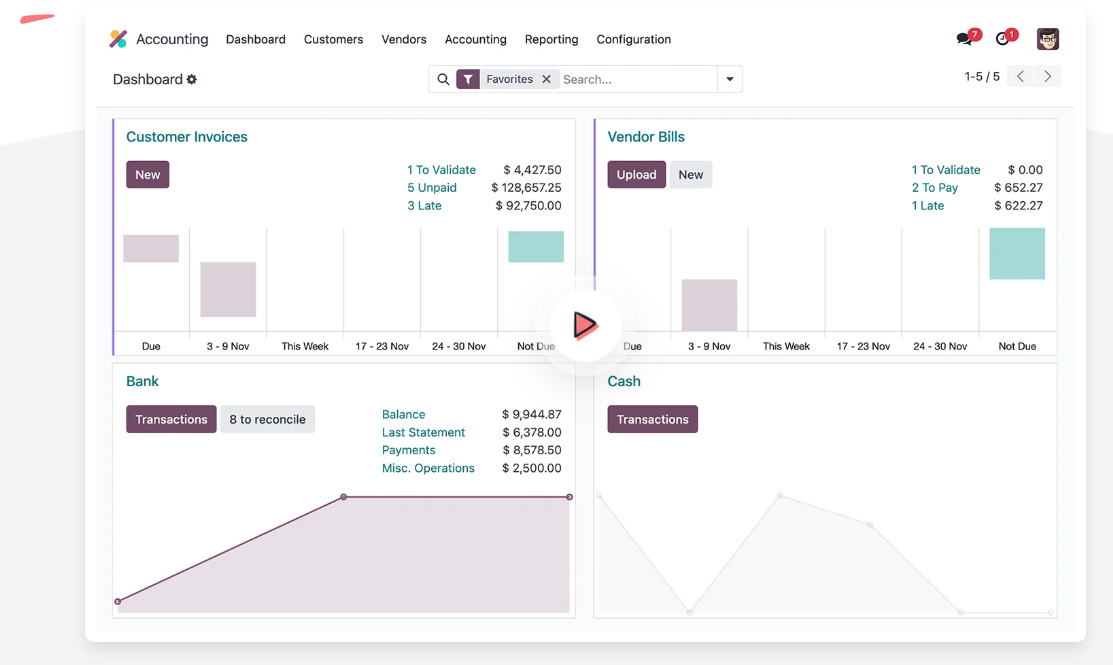Screen dimensions: 1113x665
Task: Click the Customer Invoices Due bar
Action: click(x=151, y=248)
